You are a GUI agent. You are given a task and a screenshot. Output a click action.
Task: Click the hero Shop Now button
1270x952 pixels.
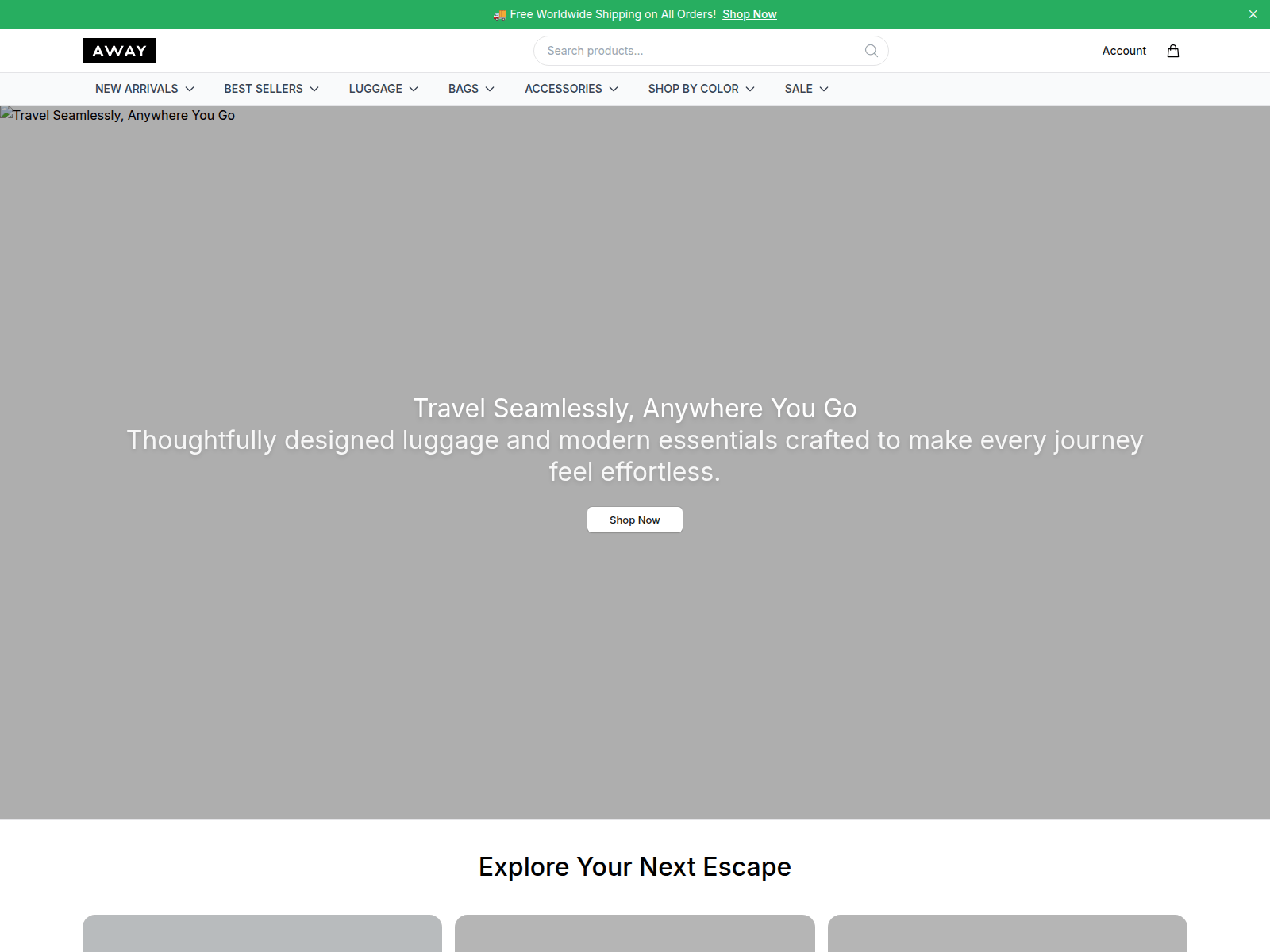click(635, 520)
